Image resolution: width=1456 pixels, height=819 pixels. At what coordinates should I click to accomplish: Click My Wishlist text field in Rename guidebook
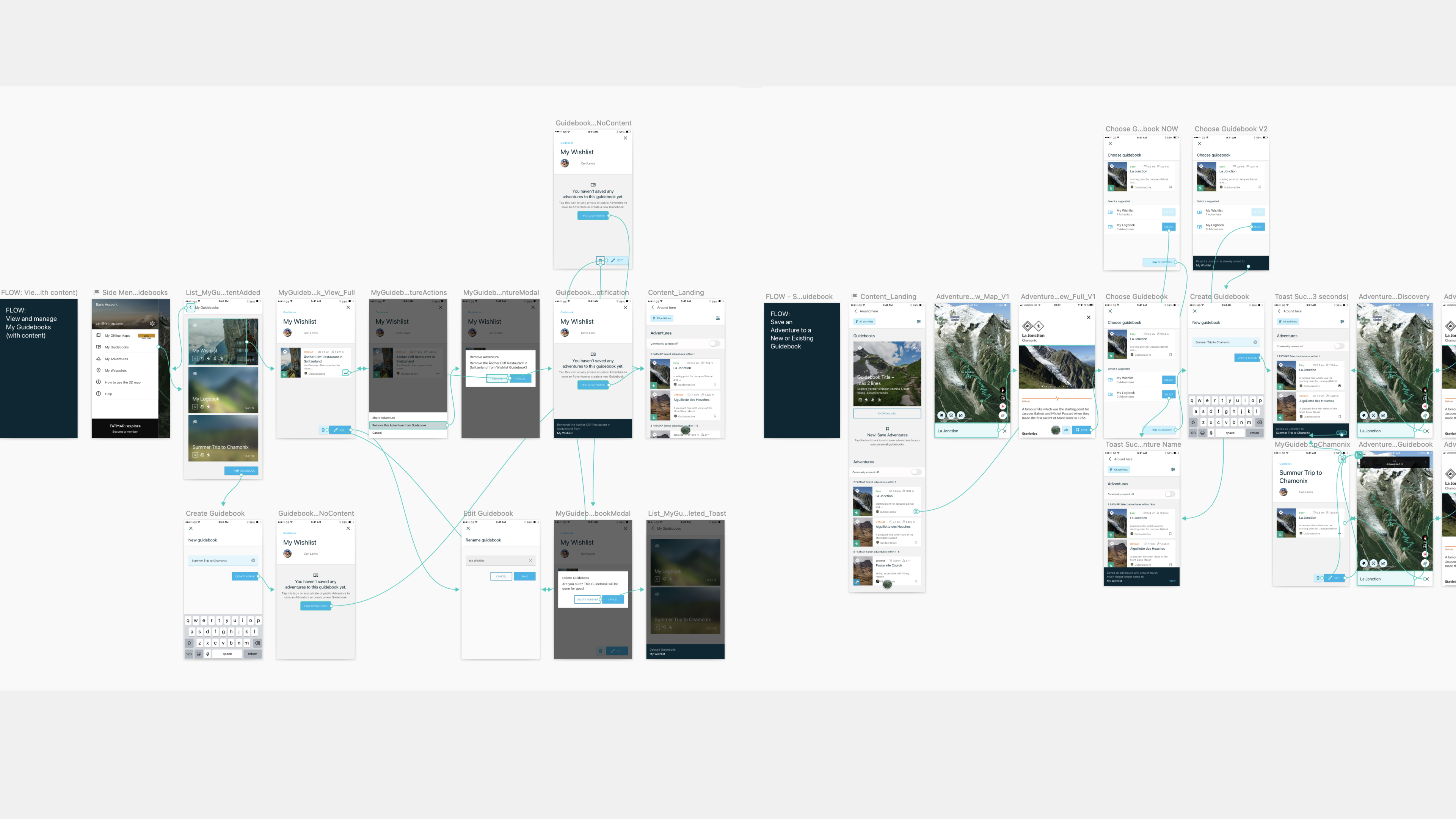[x=500, y=560]
